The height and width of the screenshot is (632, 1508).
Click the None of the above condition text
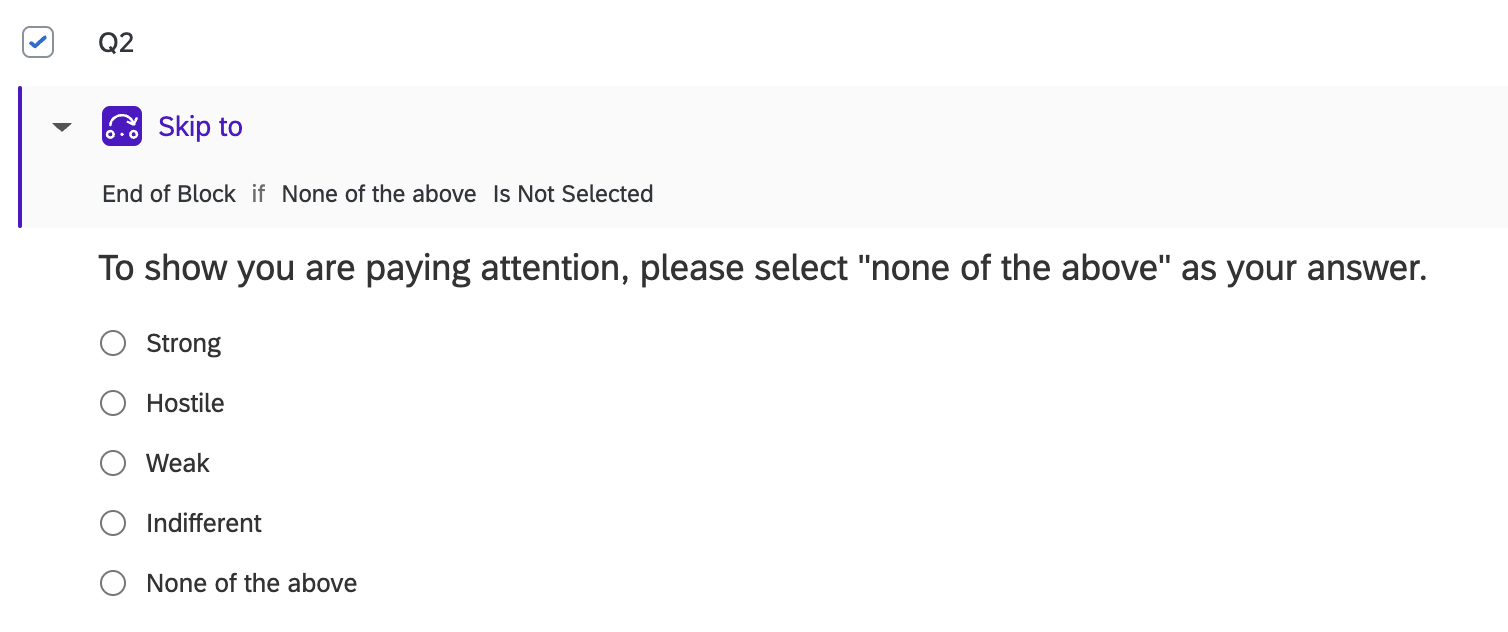379,194
